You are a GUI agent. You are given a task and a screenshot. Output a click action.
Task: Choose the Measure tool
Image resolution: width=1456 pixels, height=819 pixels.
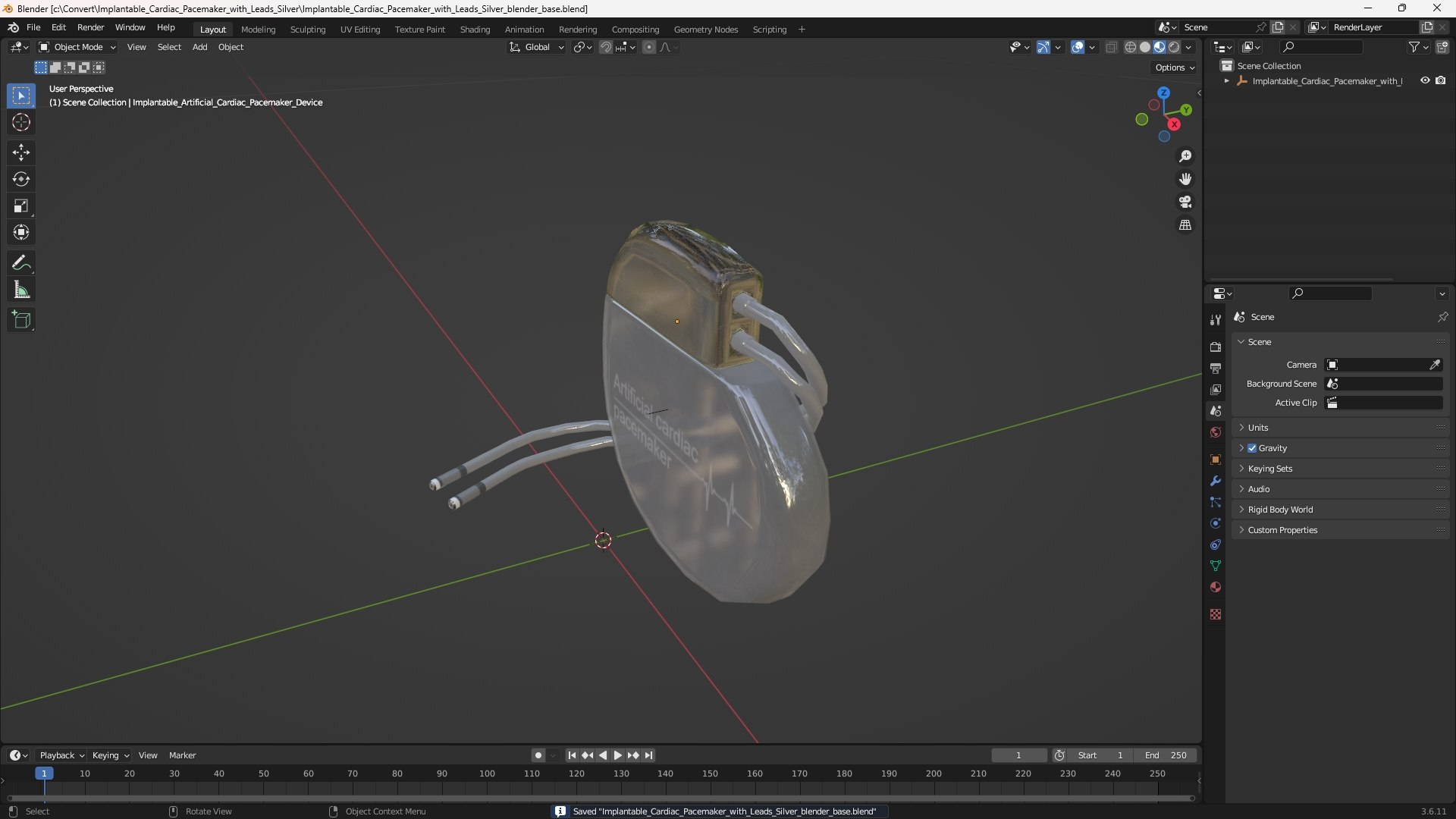(21, 290)
